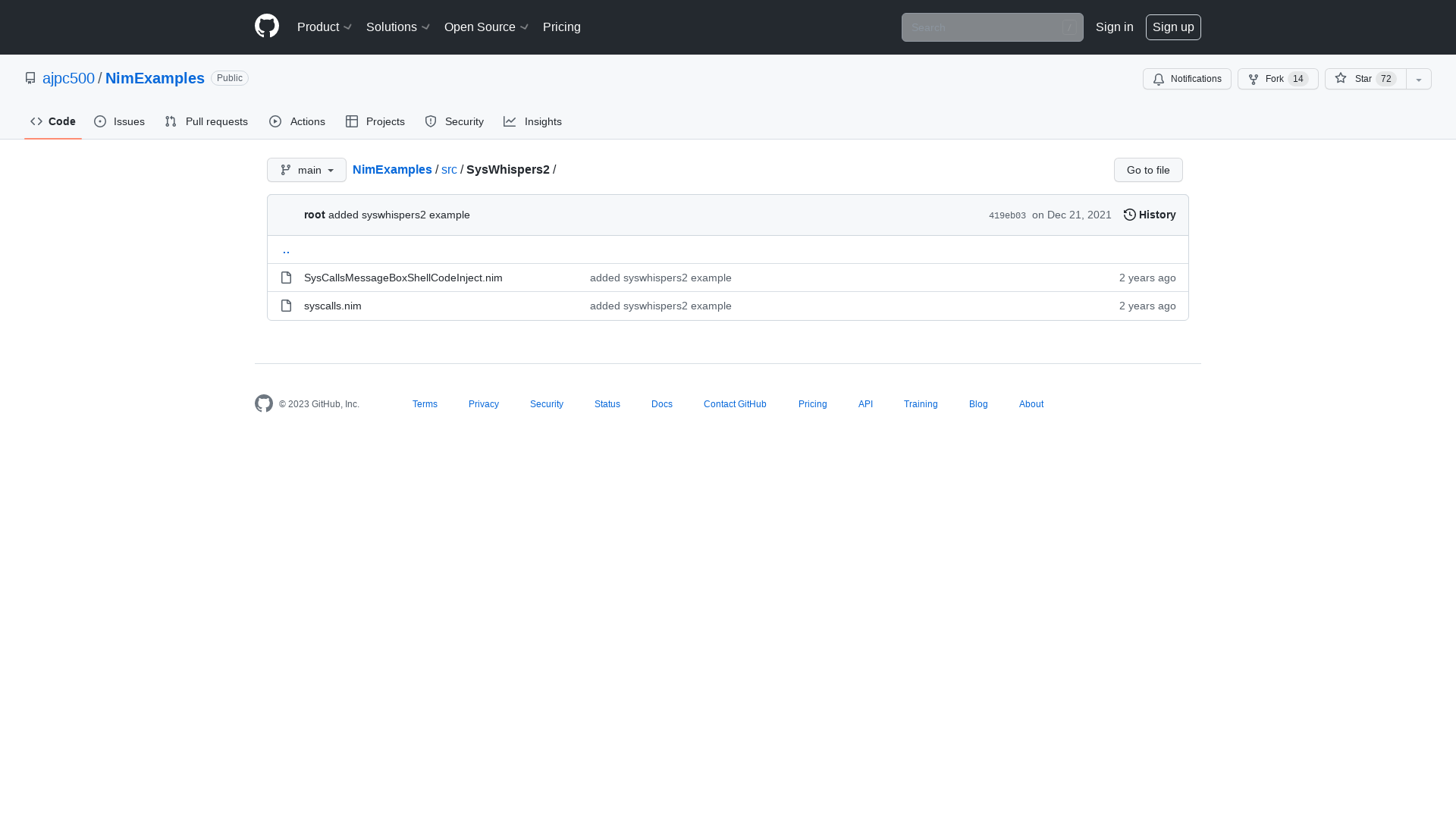Expand the Product menu
1456x819 pixels.
pos(325,27)
